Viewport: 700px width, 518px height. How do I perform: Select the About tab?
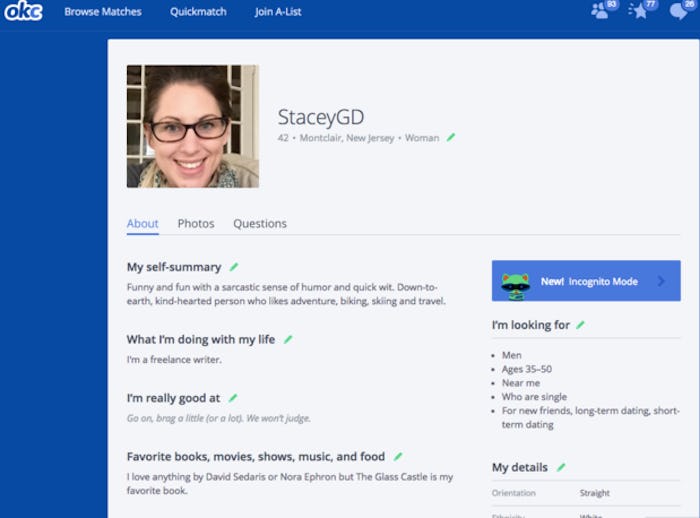142,224
